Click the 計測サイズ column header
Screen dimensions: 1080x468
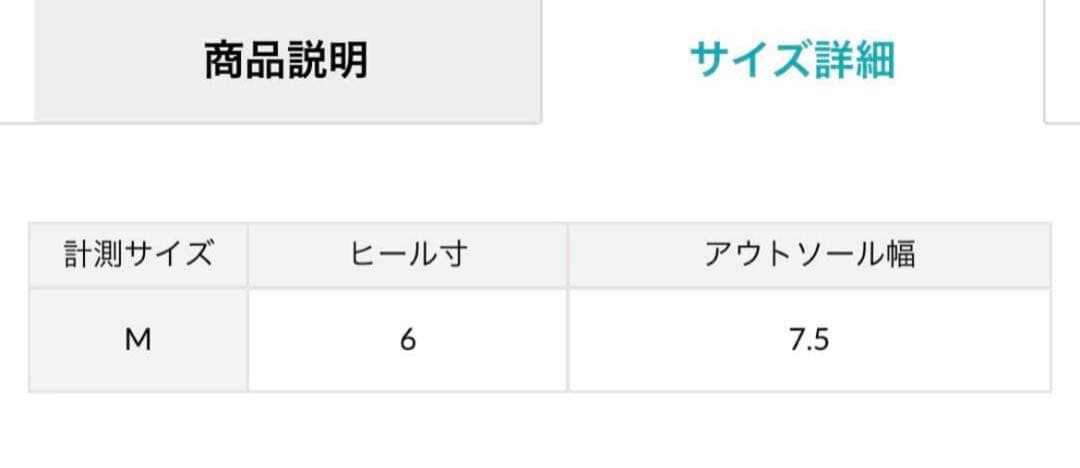(x=138, y=255)
